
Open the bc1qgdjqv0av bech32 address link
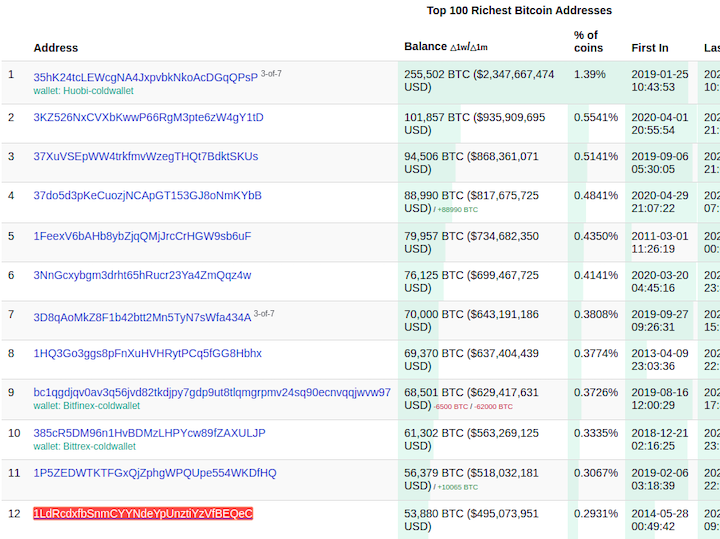[x=212, y=393]
